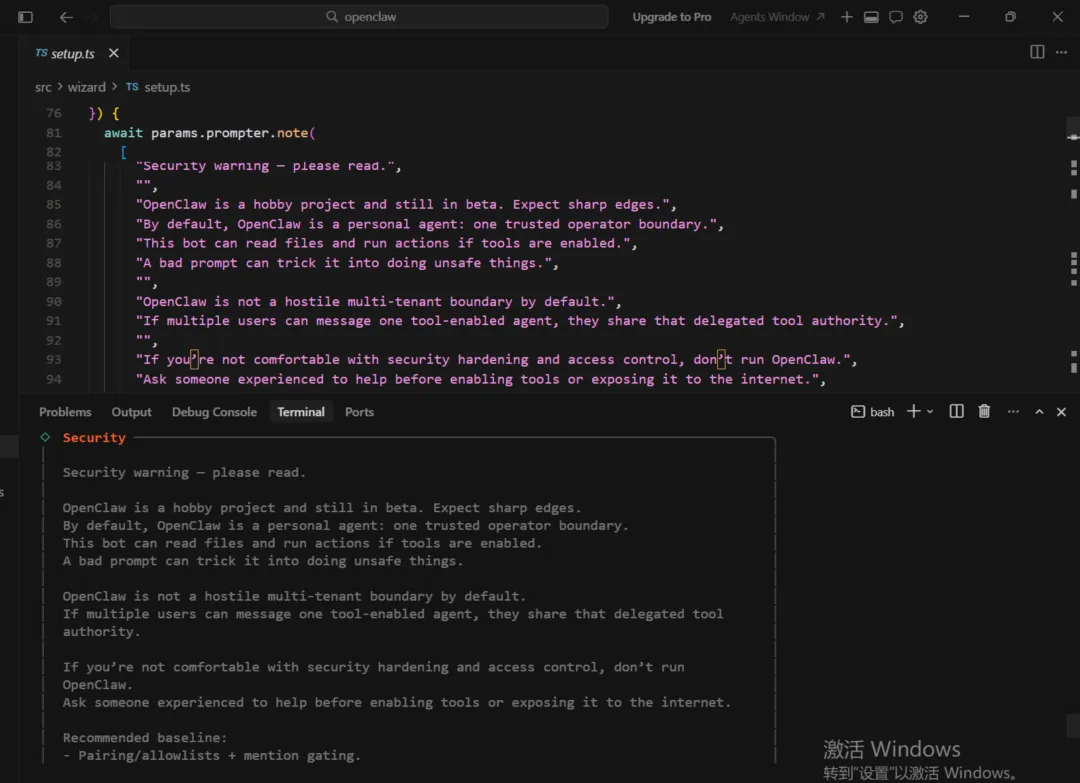Close the terminal panel
This screenshot has width=1080, height=783.
point(1061,412)
